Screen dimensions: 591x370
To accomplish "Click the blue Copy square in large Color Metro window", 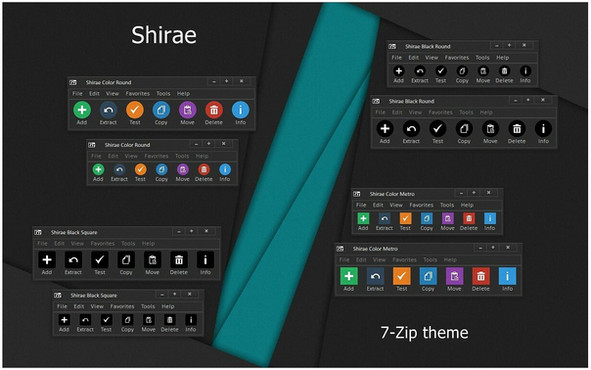I will click(x=428, y=276).
